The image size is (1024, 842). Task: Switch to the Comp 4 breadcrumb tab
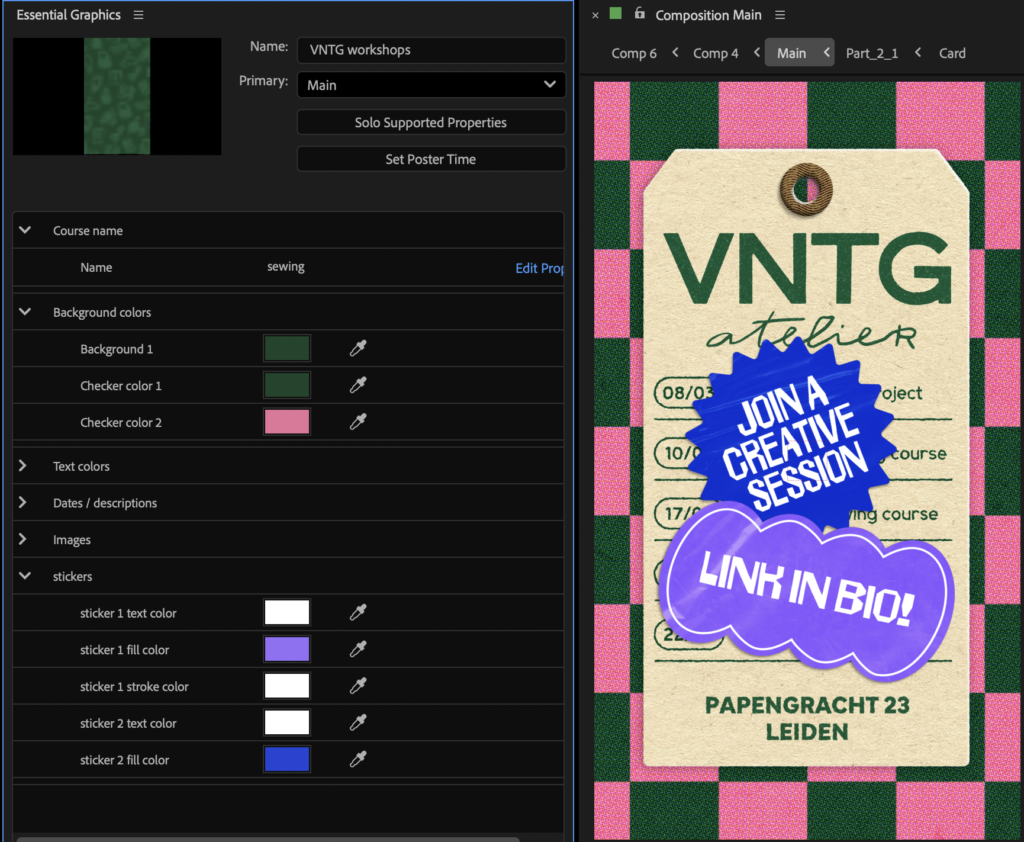715,53
